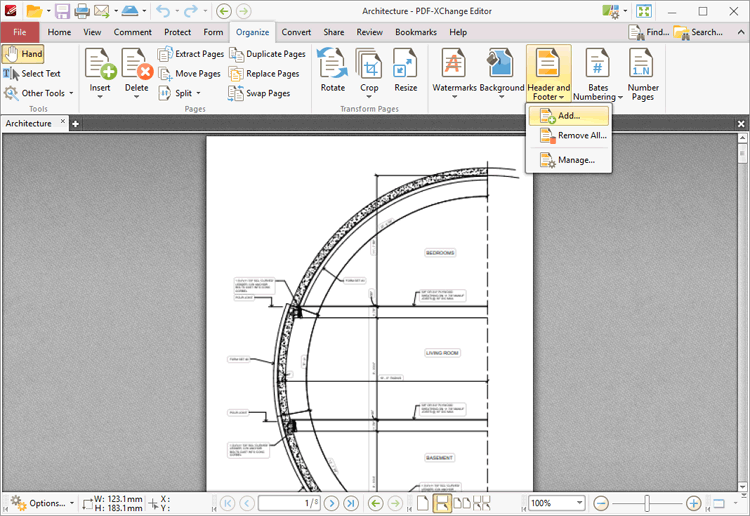Select single page layout
This screenshot has width=750, height=516.
pyautogui.click(x=423, y=503)
